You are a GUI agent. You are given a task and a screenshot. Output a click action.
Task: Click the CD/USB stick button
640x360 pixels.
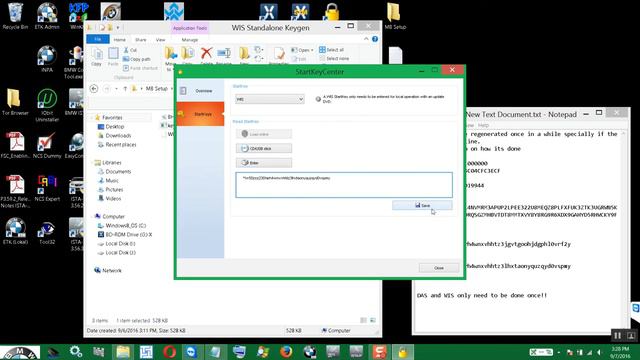tap(264, 148)
